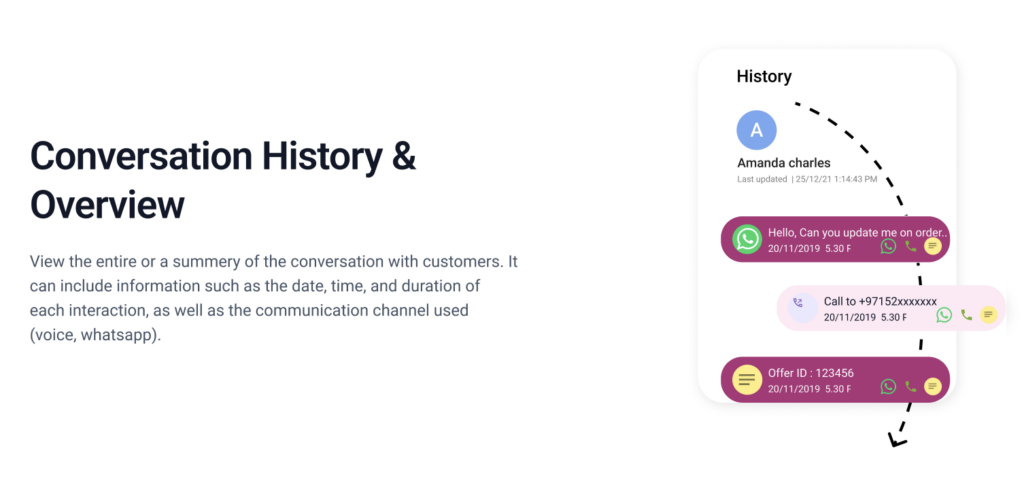Click green phone icon in the Call to row
Viewport: 1024px width, 479px height.
tap(967, 314)
